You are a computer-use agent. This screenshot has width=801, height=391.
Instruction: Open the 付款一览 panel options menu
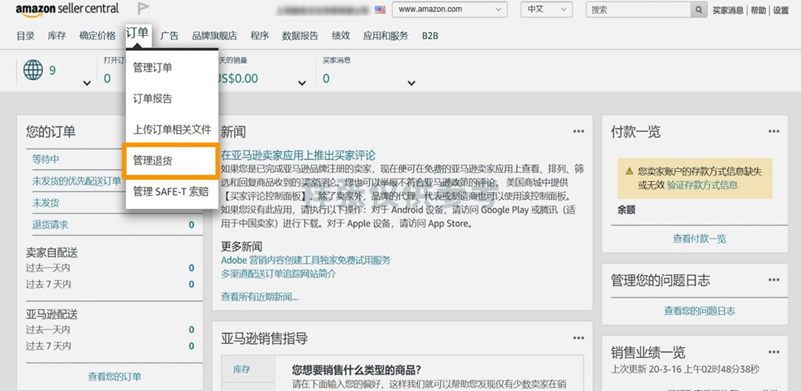tap(774, 131)
